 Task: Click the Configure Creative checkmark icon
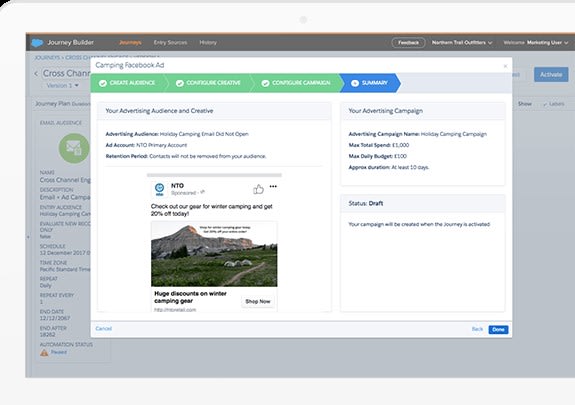pos(180,83)
